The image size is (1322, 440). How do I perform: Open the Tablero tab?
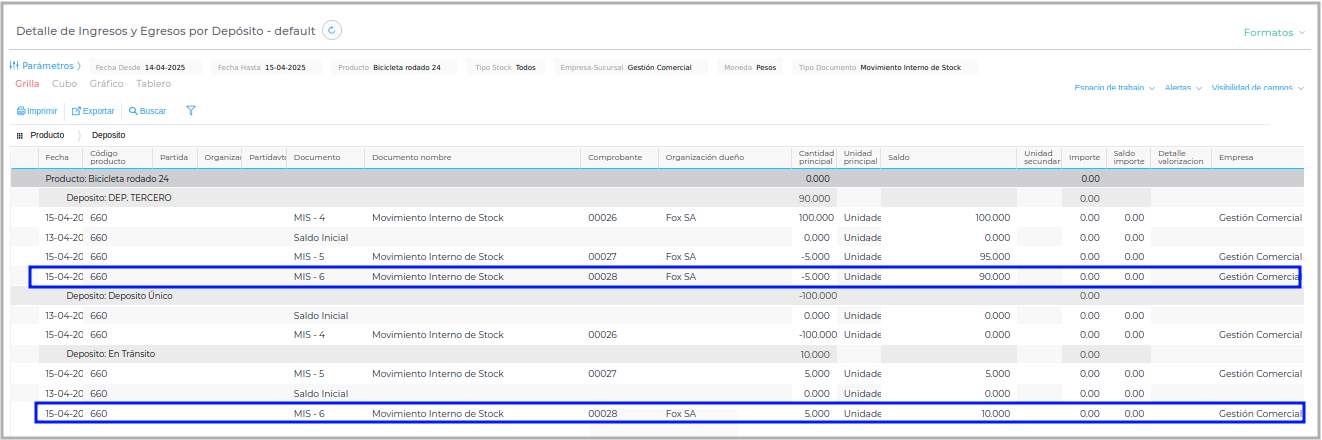click(153, 84)
